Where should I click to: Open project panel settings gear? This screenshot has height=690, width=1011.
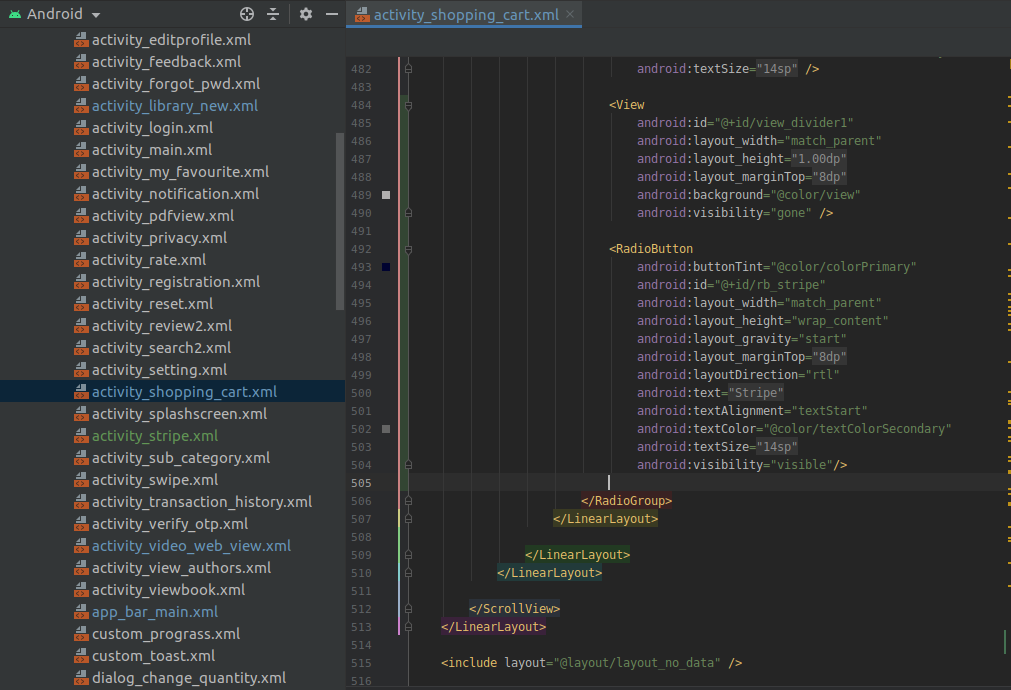click(x=306, y=14)
